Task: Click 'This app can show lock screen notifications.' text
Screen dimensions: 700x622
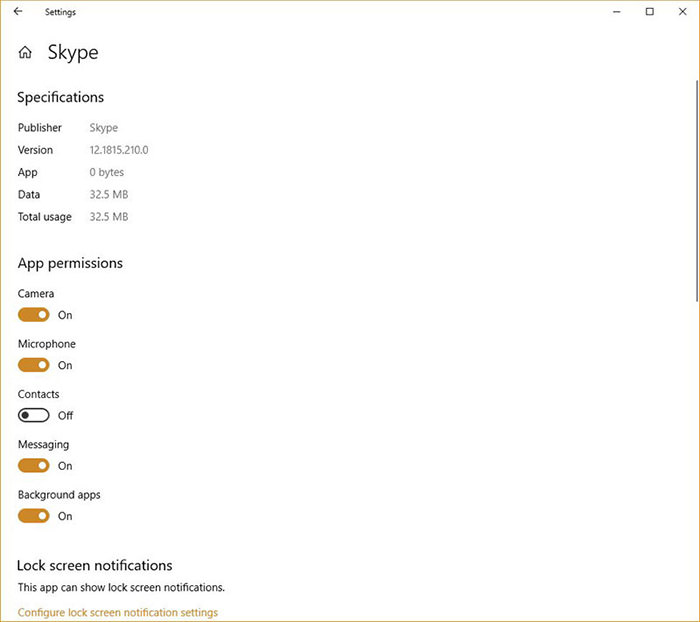Action: pos(121,587)
